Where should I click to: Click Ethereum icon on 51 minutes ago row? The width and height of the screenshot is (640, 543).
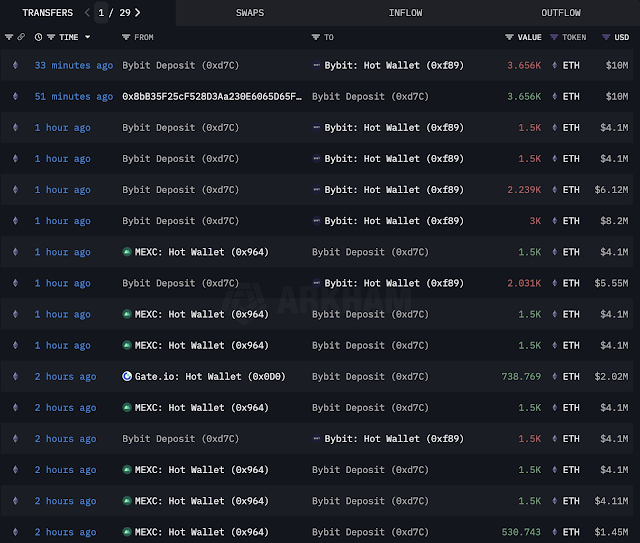coord(16,96)
